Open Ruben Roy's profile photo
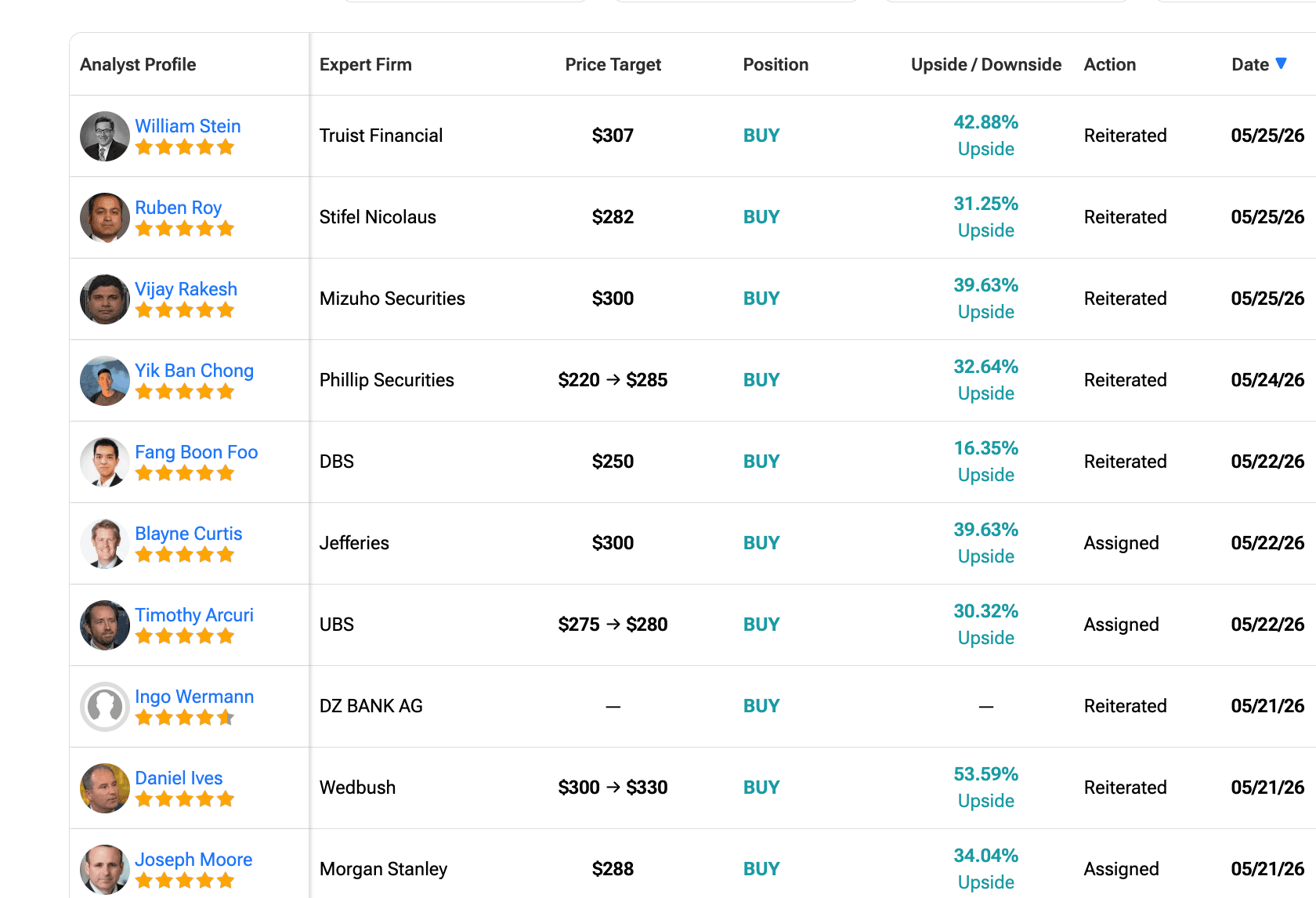 click(x=105, y=218)
